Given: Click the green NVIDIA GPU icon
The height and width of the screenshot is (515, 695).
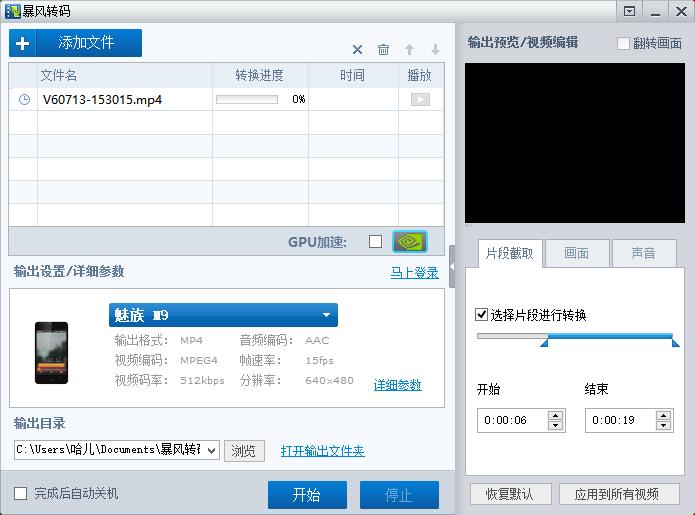Looking at the screenshot, I should (x=410, y=242).
